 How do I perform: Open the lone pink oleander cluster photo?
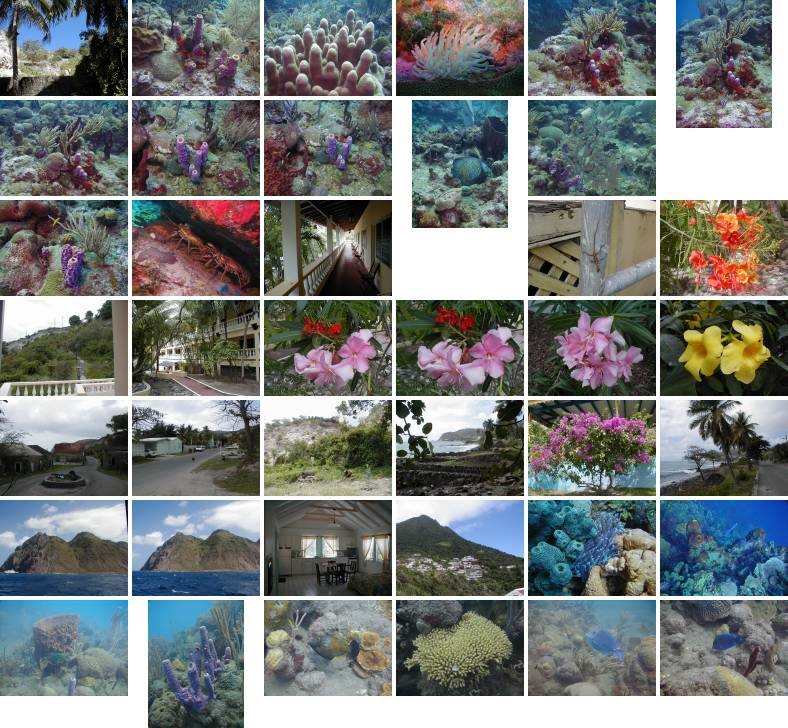(x=592, y=348)
